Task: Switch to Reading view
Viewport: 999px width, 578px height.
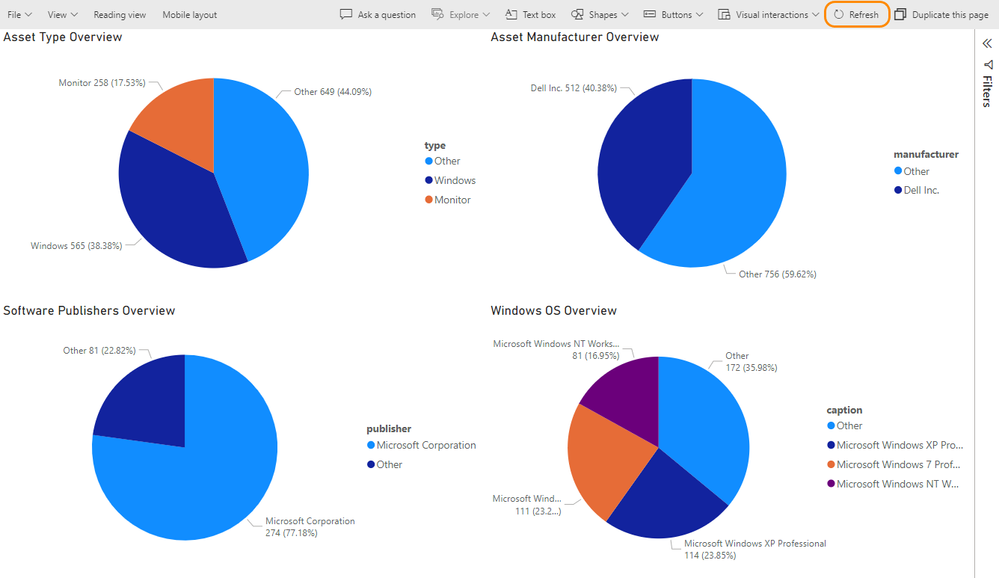Action: point(119,15)
